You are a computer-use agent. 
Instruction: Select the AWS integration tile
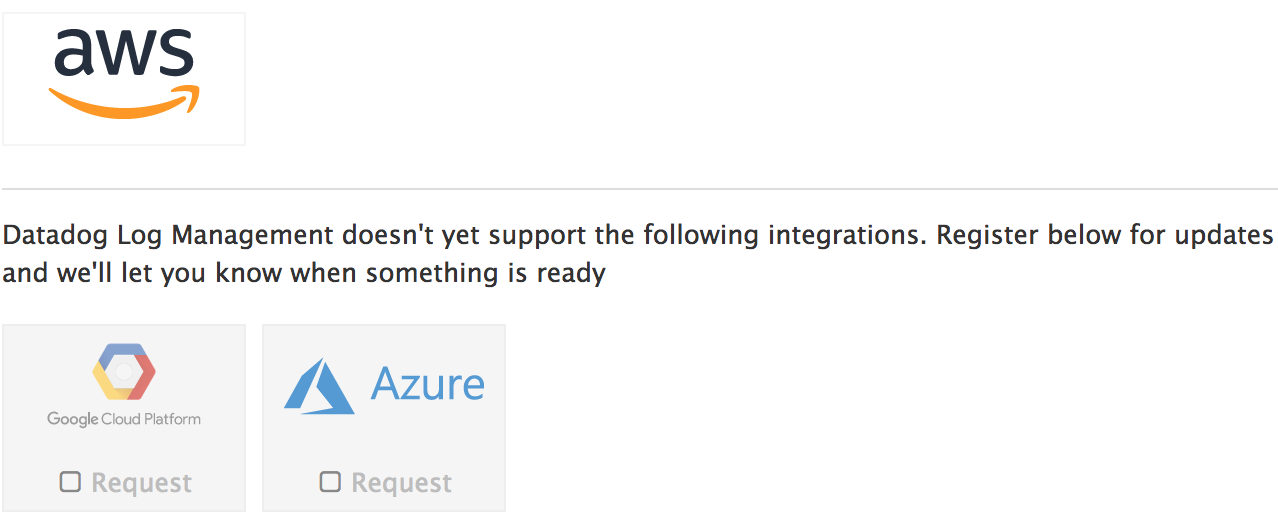coord(124,79)
